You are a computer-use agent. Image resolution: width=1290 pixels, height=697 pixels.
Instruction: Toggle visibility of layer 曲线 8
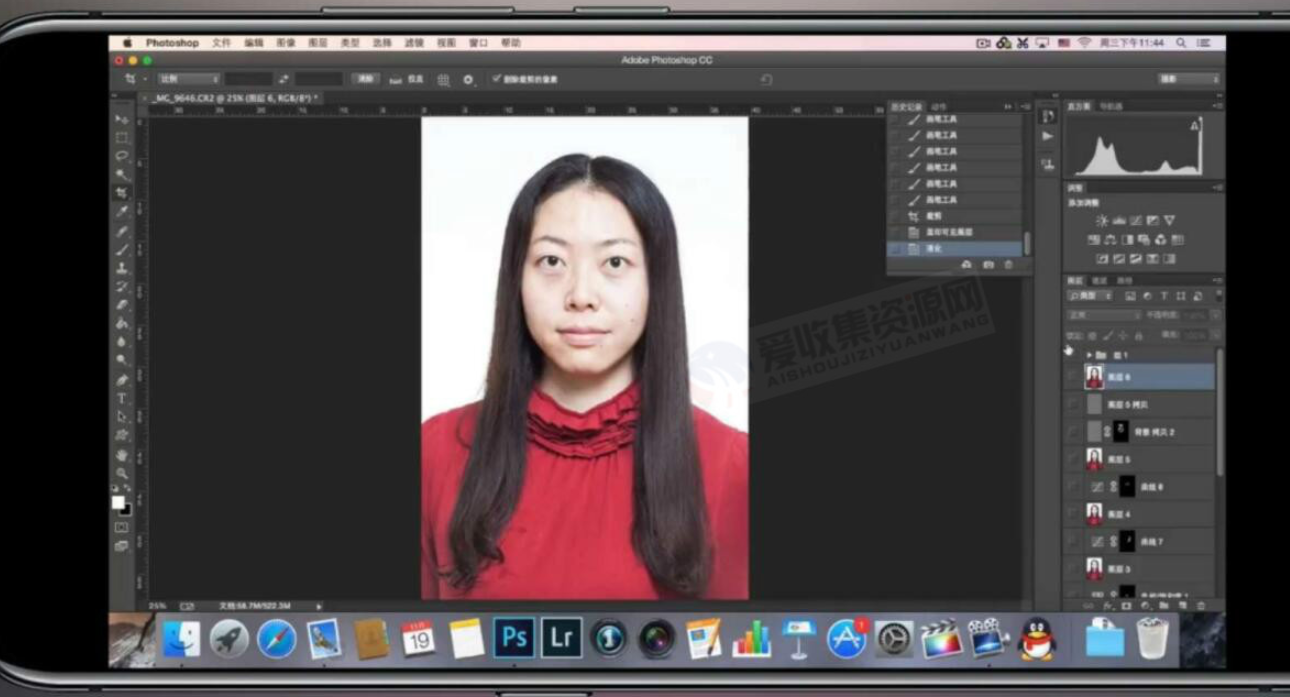pos(1073,486)
